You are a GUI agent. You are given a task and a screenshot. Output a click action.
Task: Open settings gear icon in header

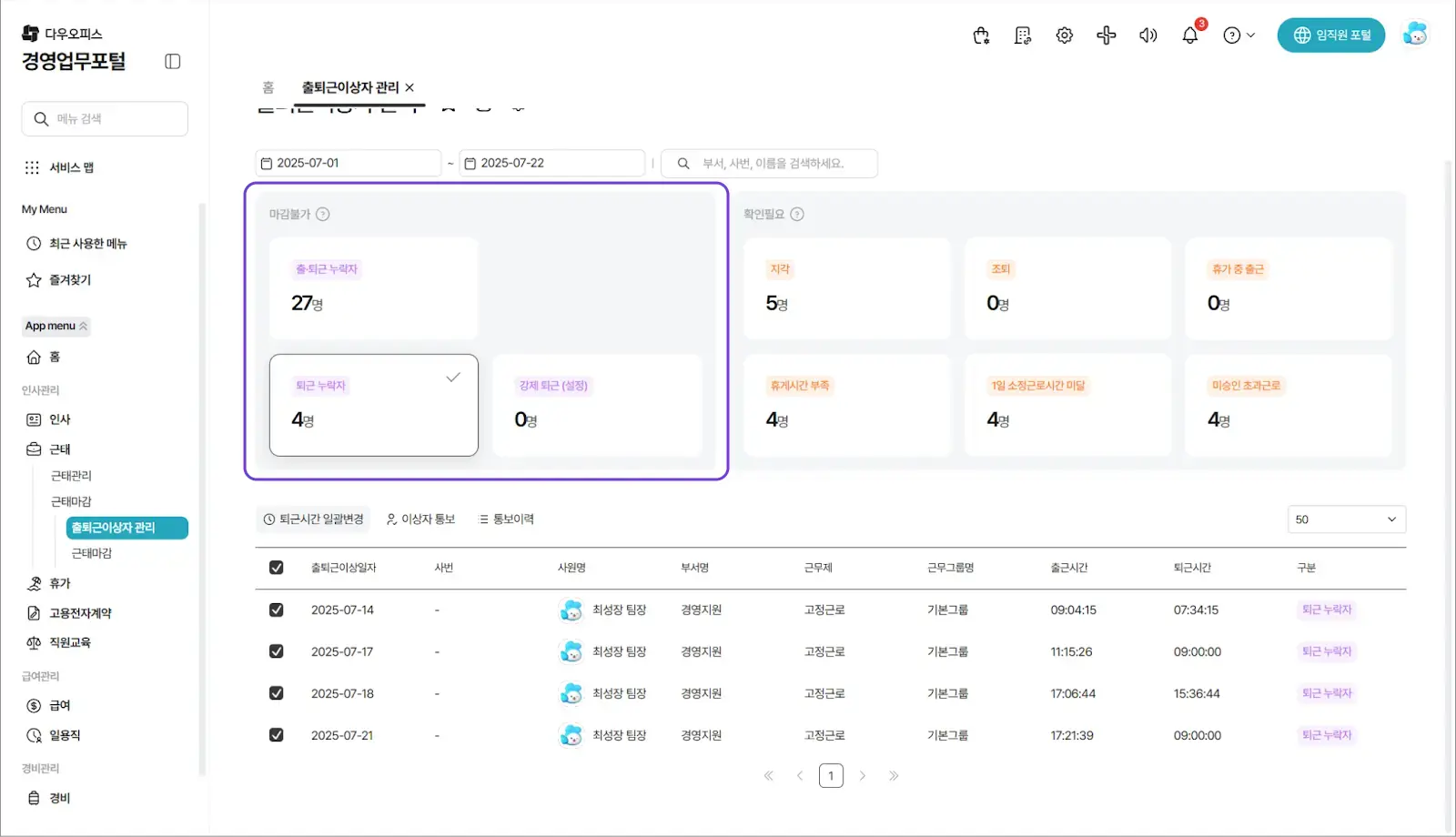[1064, 35]
